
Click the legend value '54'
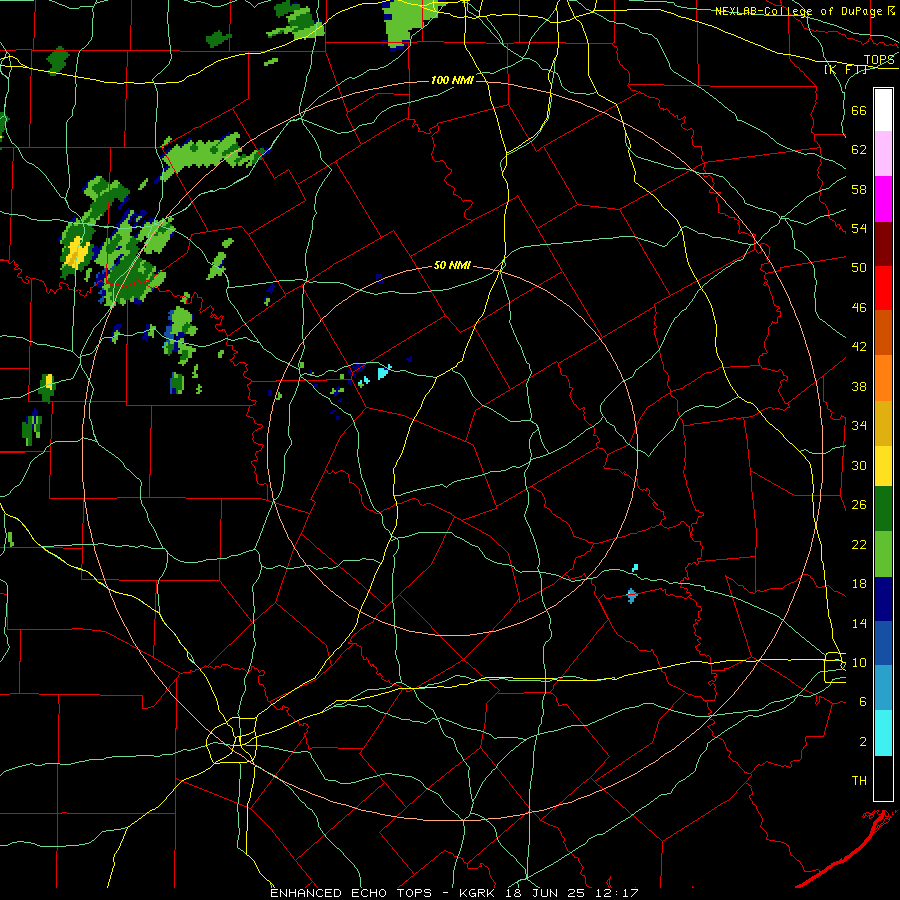coord(859,228)
